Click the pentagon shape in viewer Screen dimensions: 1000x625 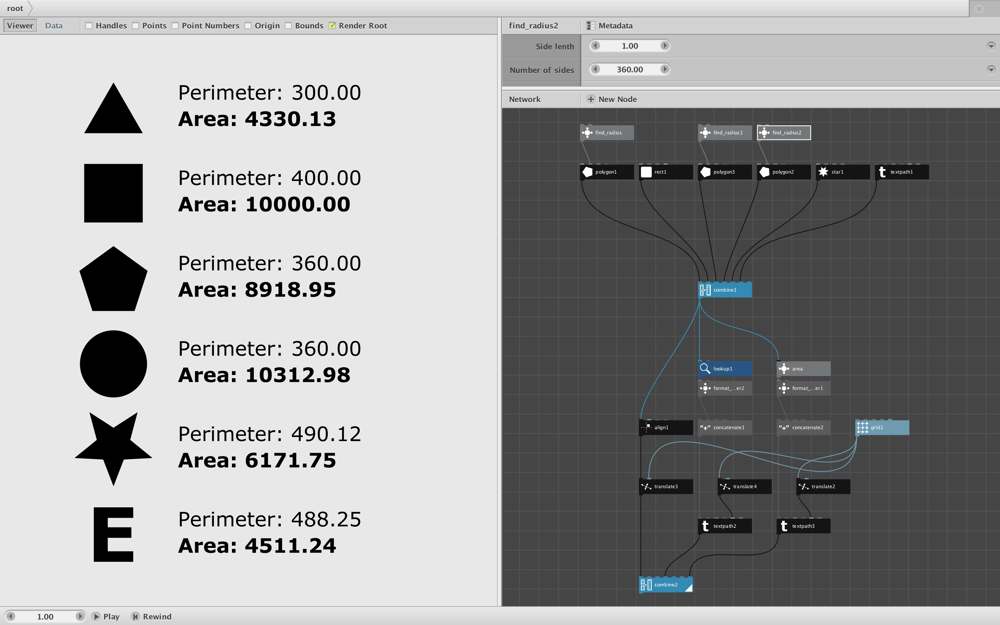click(114, 279)
